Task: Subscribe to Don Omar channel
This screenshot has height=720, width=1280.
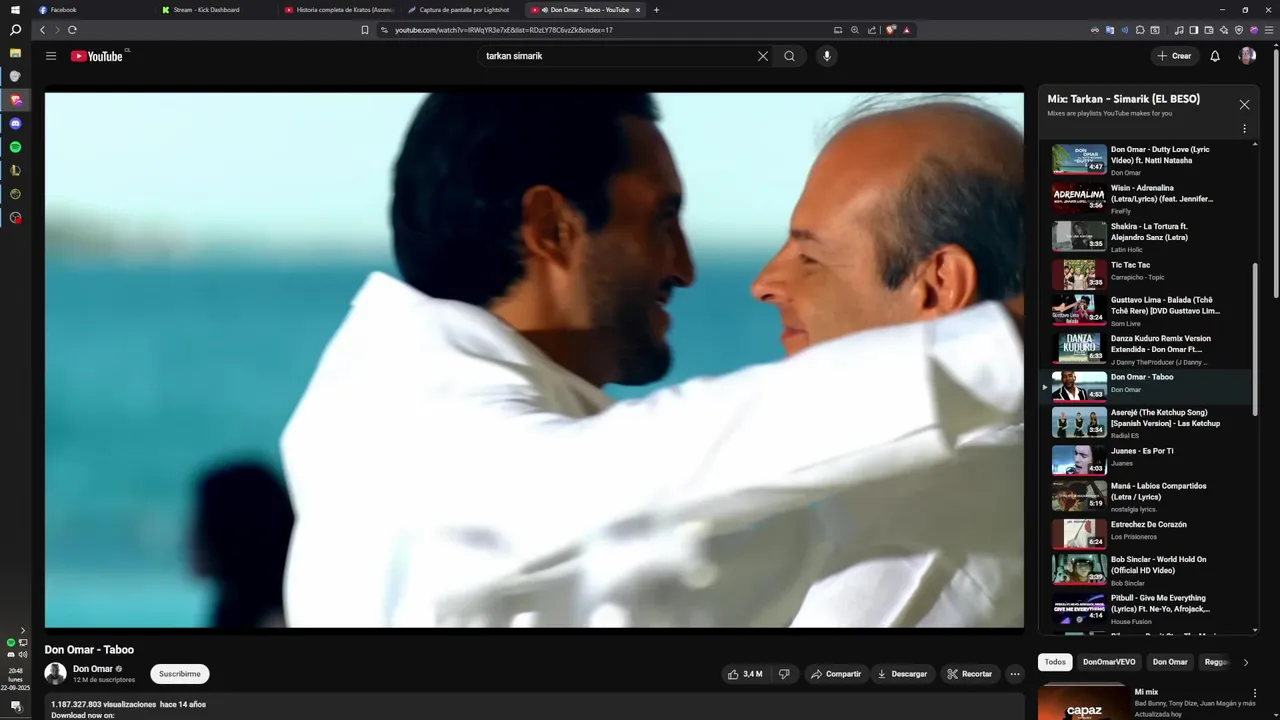Action: tap(180, 674)
